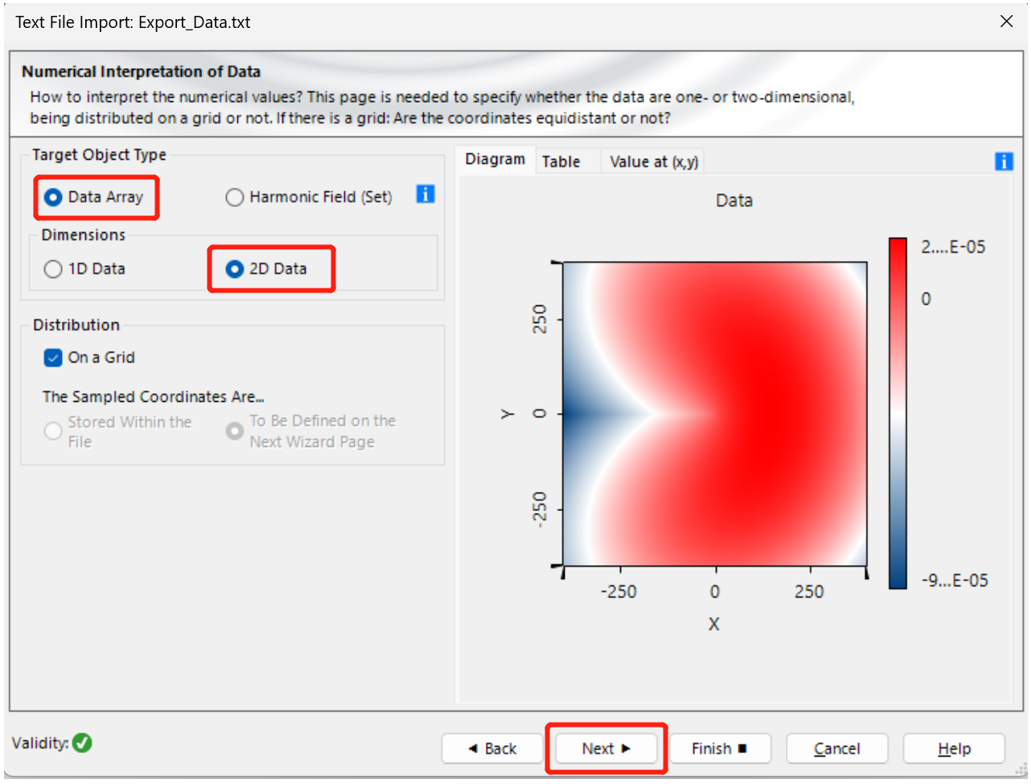Click the info icon beside Harmonic Field (Set)
This screenshot has width=1031, height=784.
(x=425, y=194)
